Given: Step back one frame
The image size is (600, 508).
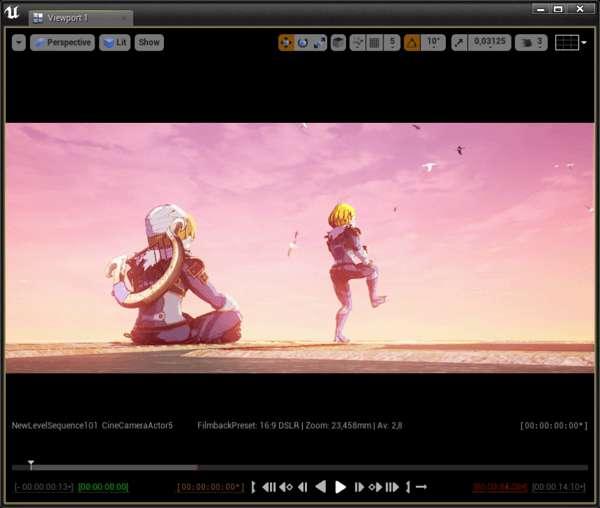Looking at the screenshot, I should [303, 487].
